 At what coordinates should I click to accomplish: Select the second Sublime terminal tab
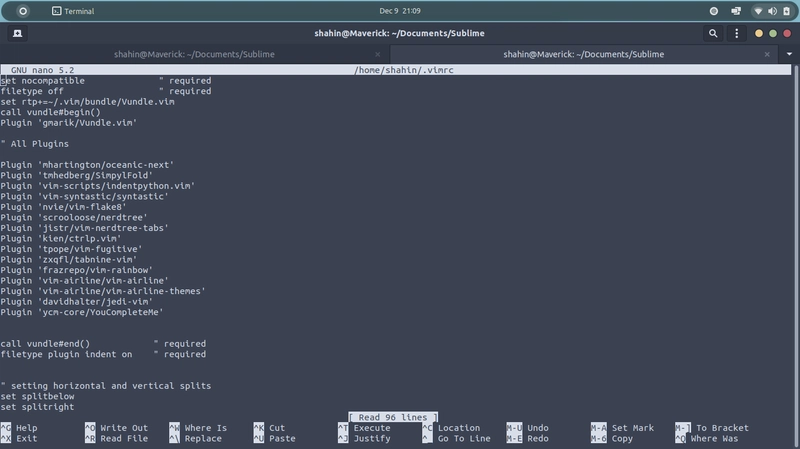[570, 54]
